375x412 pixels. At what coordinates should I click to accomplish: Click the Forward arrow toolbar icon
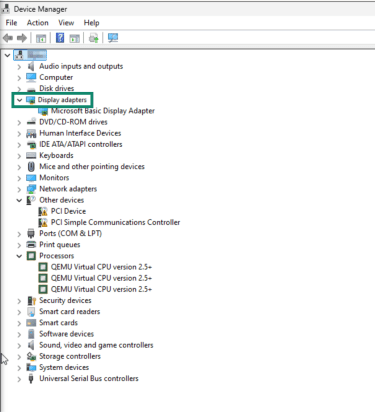coord(22,38)
